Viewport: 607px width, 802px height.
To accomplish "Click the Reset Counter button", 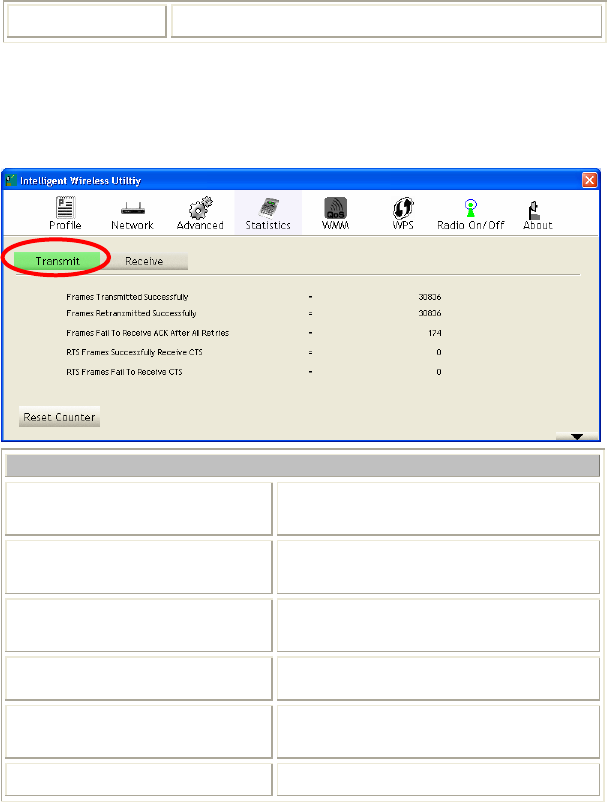I will 59,417.
